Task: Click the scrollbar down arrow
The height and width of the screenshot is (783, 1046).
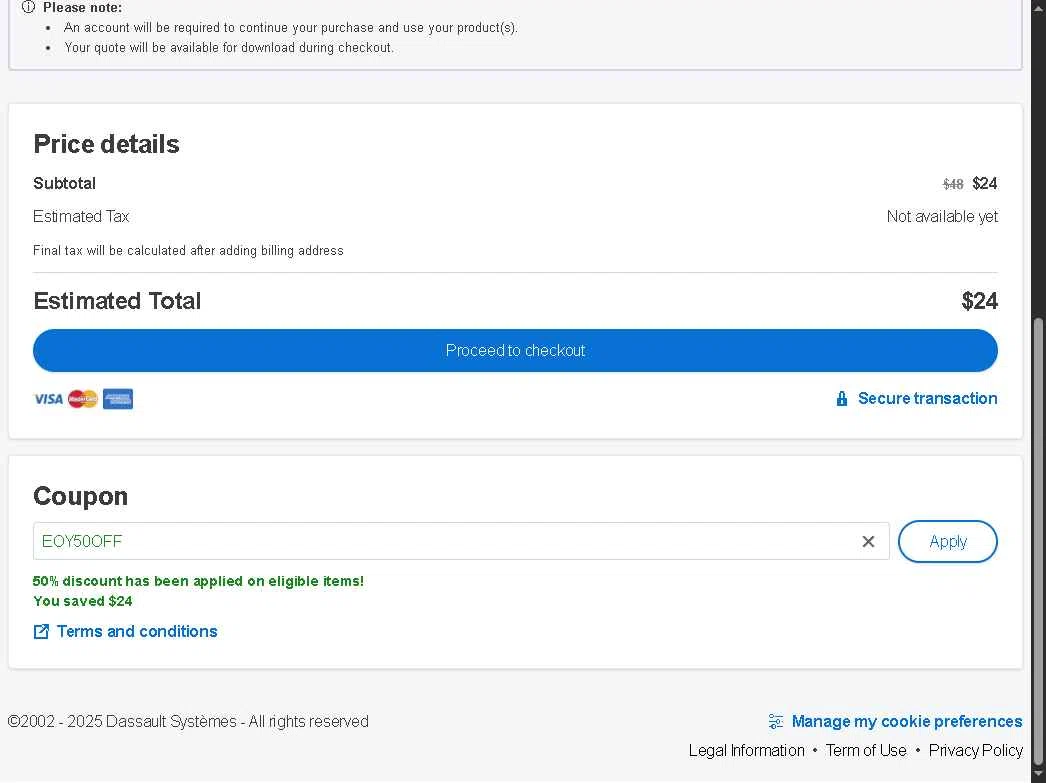Action: click(x=1038, y=774)
